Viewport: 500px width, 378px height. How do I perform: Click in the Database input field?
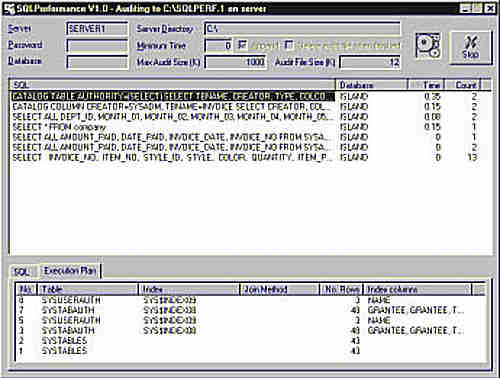pyautogui.click(x=97, y=62)
